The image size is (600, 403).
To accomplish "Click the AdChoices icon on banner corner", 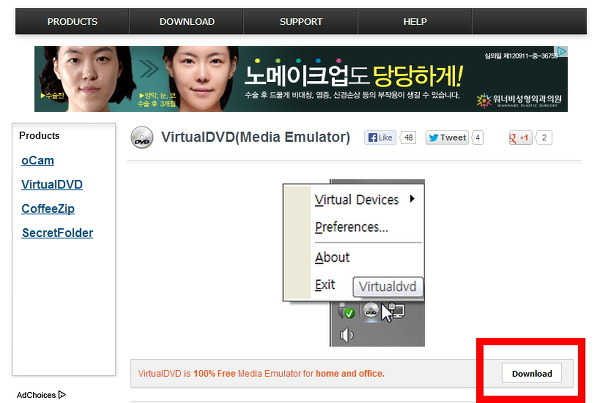I will pyautogui.click(x=562, y=51).
